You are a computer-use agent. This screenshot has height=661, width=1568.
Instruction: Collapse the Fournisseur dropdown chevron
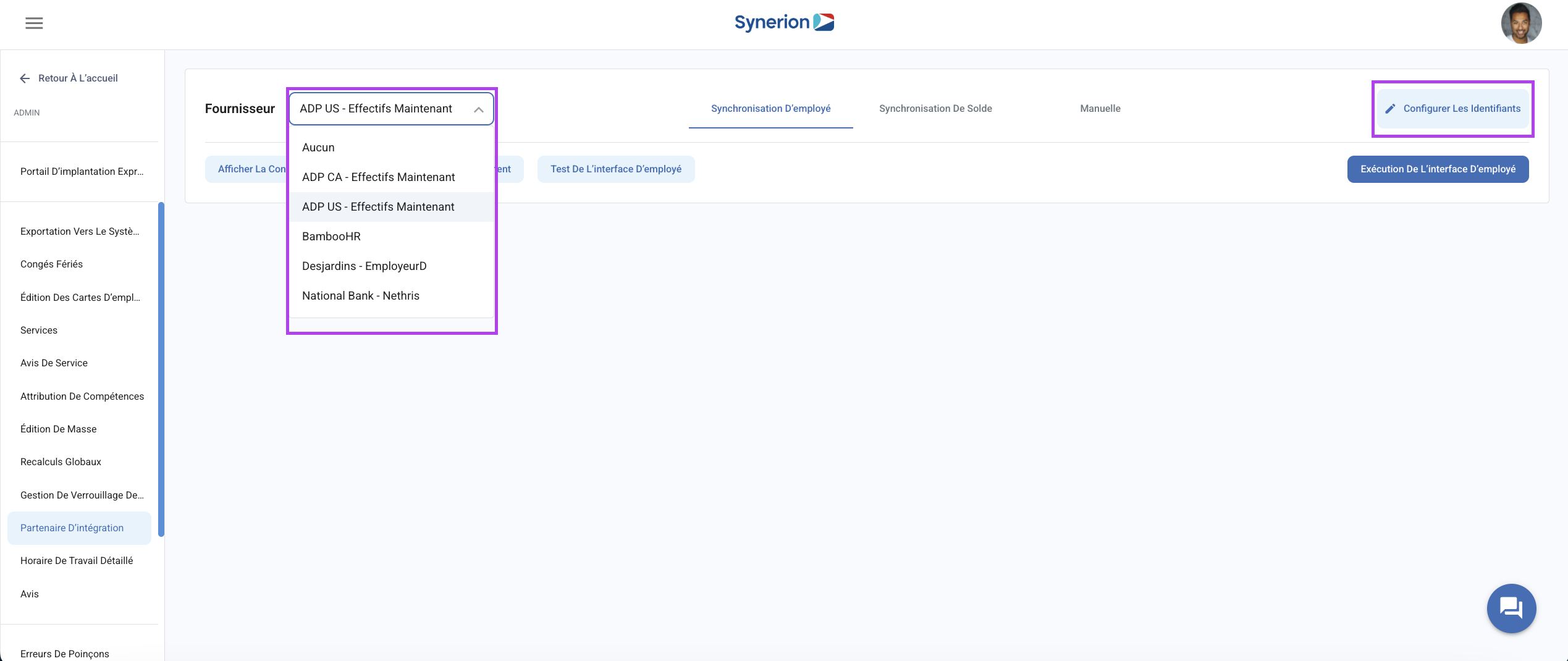(478, 109)
